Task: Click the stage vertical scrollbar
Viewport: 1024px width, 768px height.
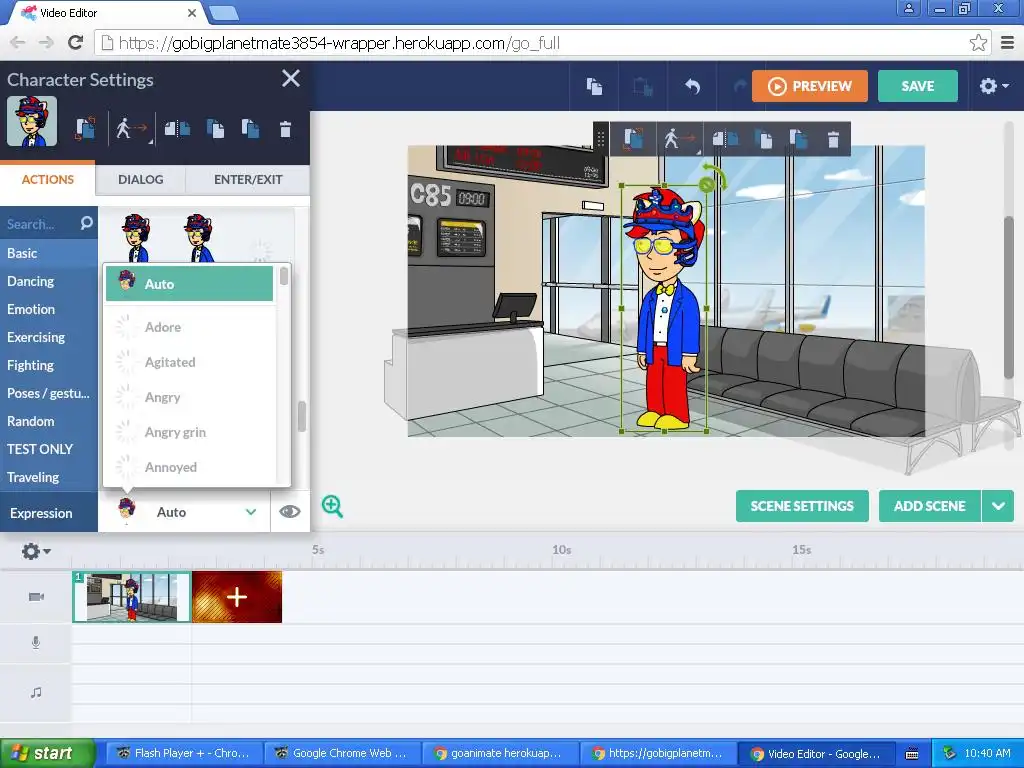Action: pyautogui.click(x=1009, y=297)
